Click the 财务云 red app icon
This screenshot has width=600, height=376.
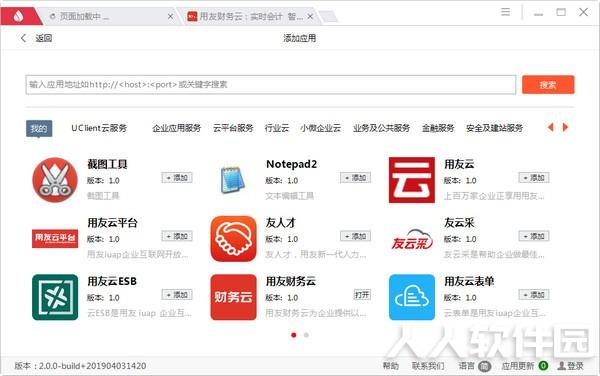tap(233, 297)
